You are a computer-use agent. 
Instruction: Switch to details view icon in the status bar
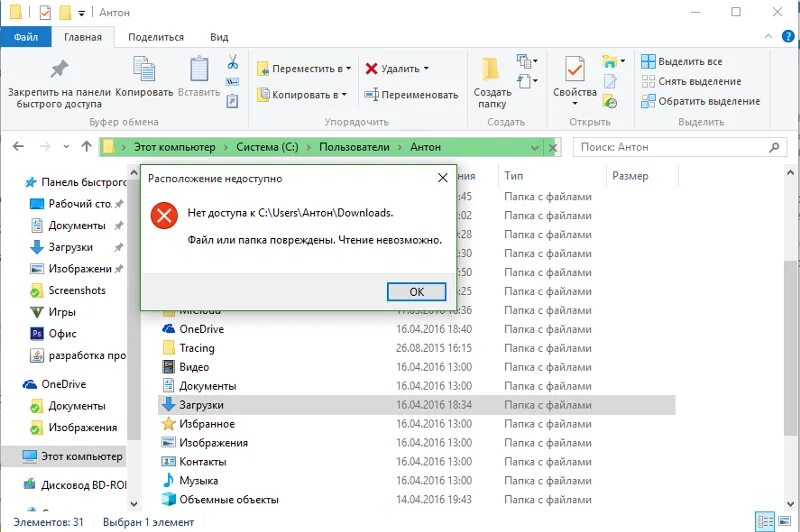point(764,521)
